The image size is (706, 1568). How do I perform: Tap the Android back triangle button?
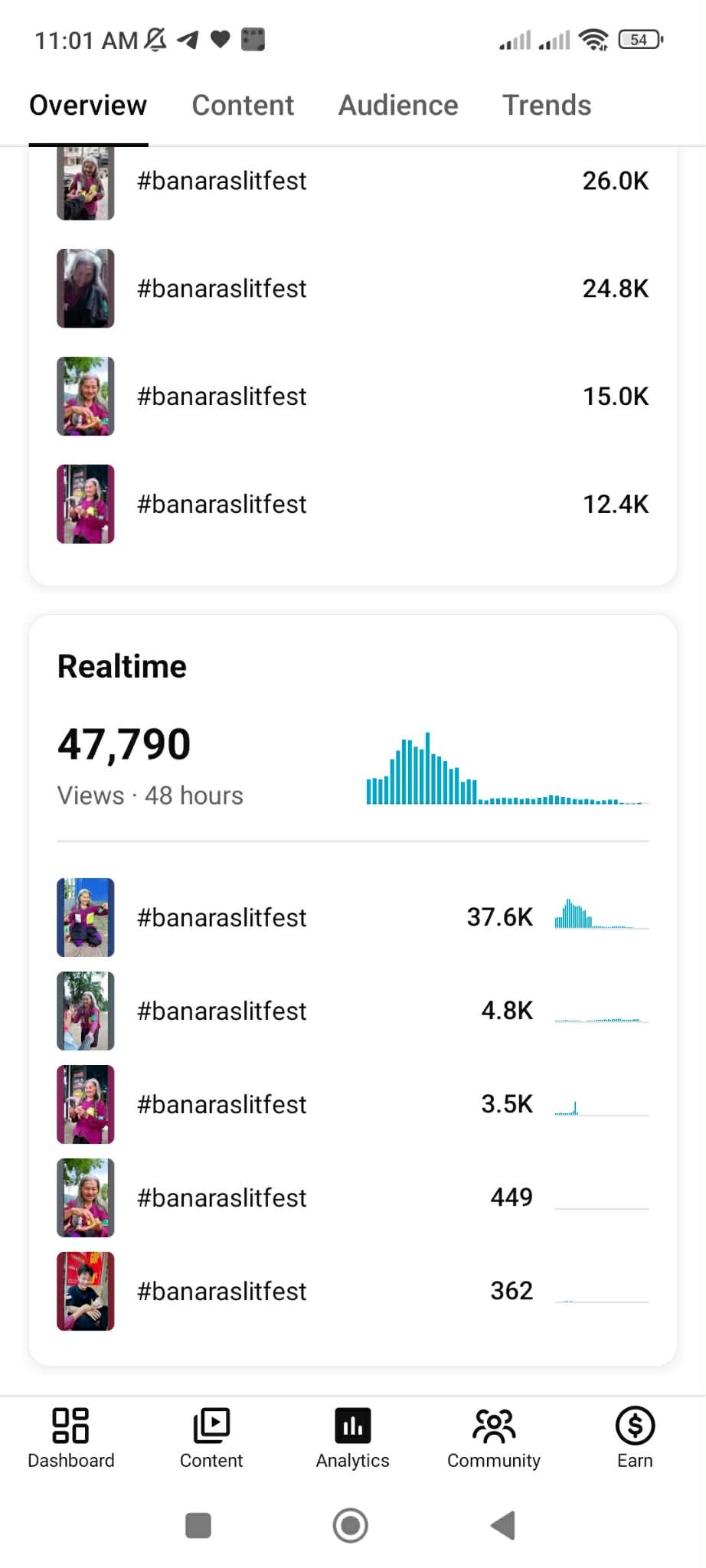[503, 1525]
